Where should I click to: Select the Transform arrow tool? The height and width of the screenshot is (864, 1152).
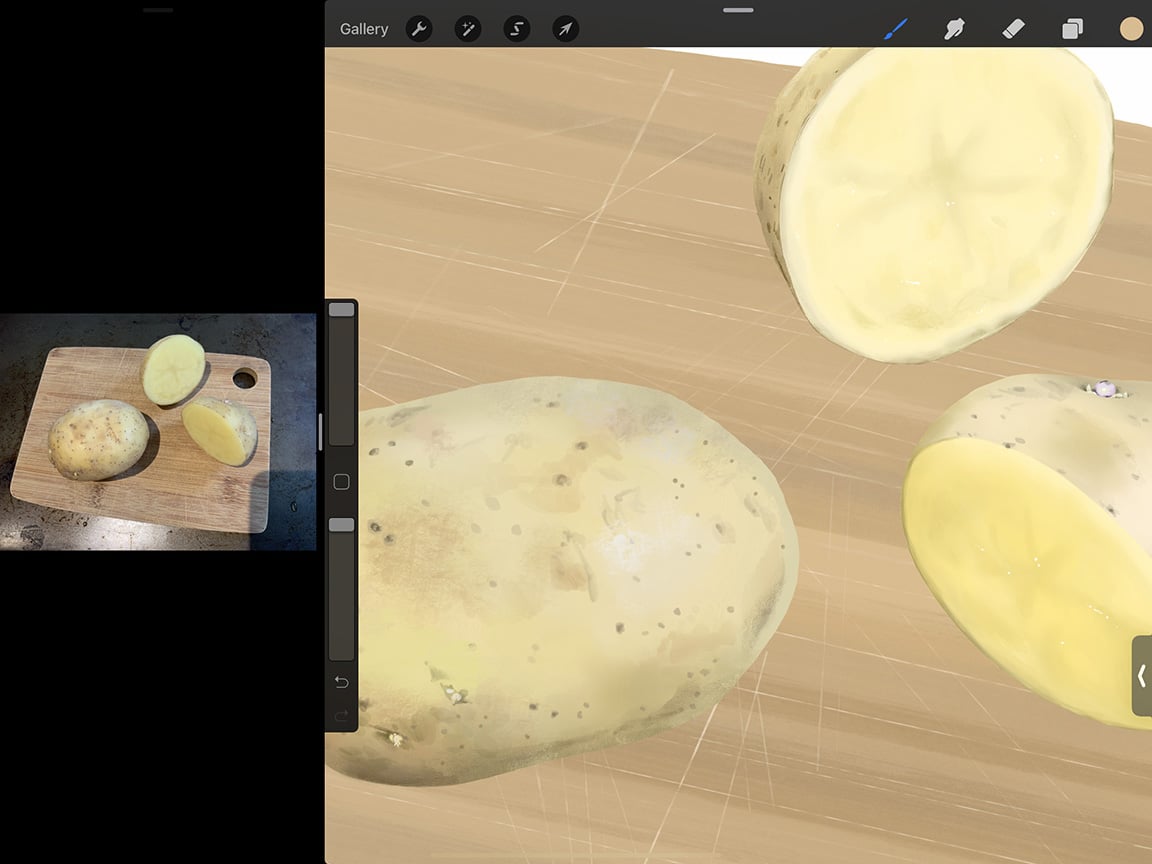pyautogui.click(x=564, y=29)
